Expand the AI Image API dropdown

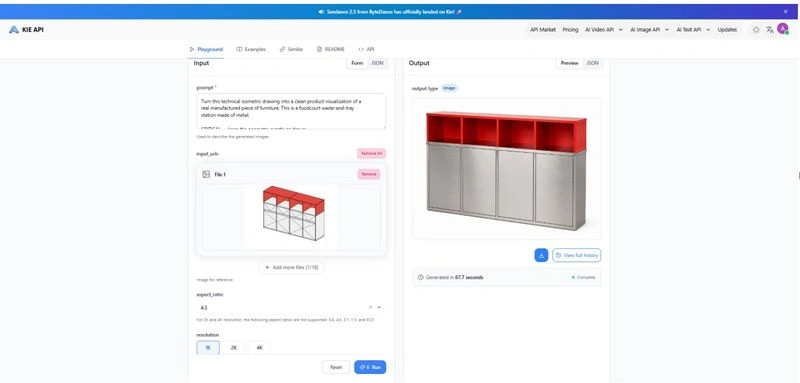point(649,30)
